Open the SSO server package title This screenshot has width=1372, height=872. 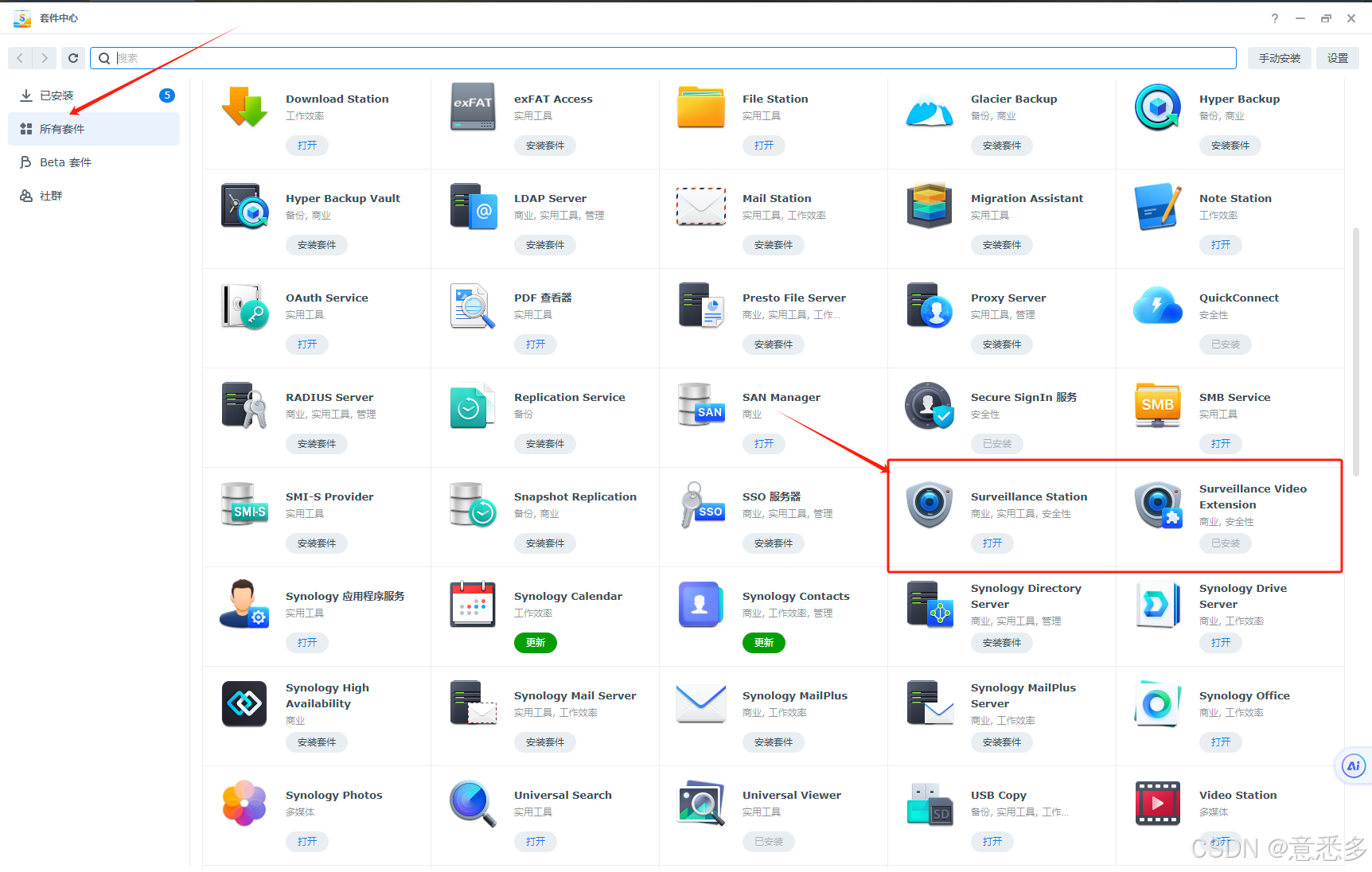pos(772,496)
